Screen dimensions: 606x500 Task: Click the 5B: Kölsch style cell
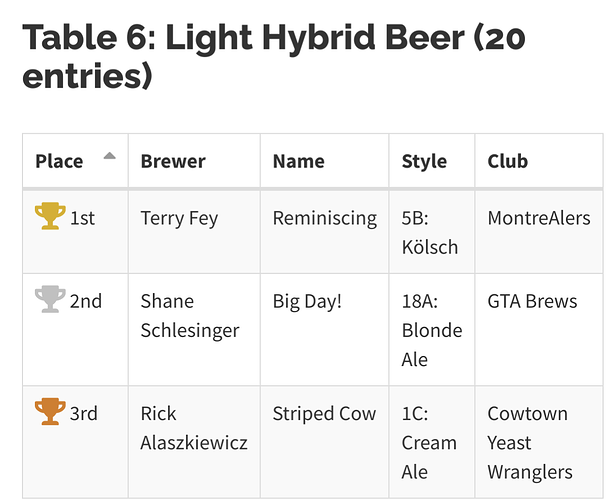pos(429,232)
